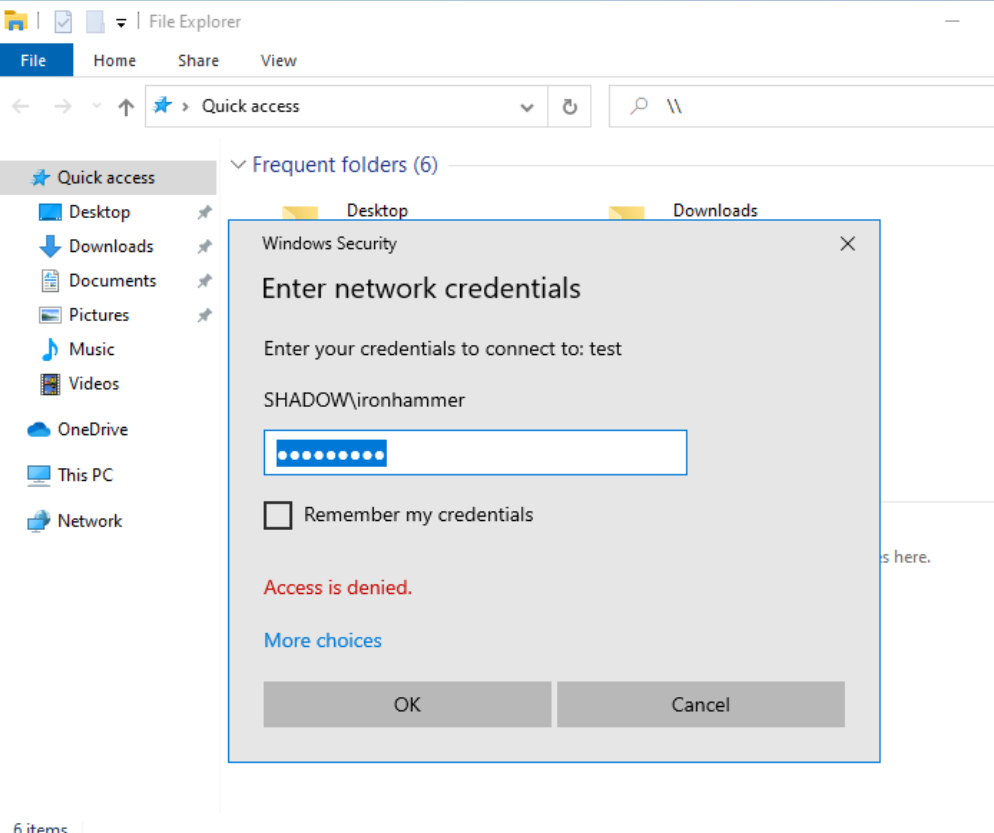Switch to the View ribbon tab
994x833 pixels.
pyautogui.click(x=278, y=60)
